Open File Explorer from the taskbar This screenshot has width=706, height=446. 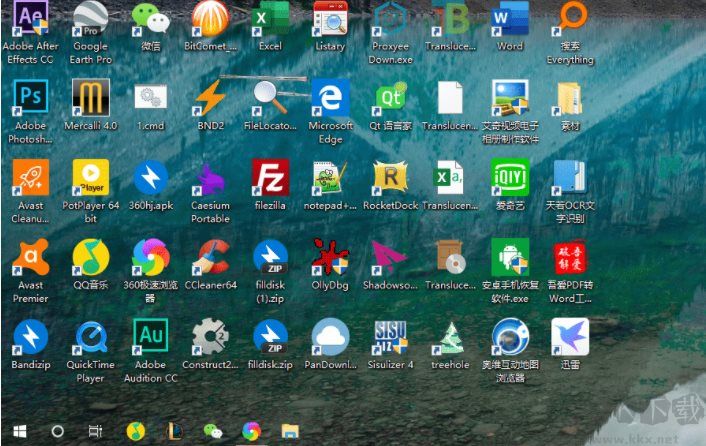pos(290,431)
